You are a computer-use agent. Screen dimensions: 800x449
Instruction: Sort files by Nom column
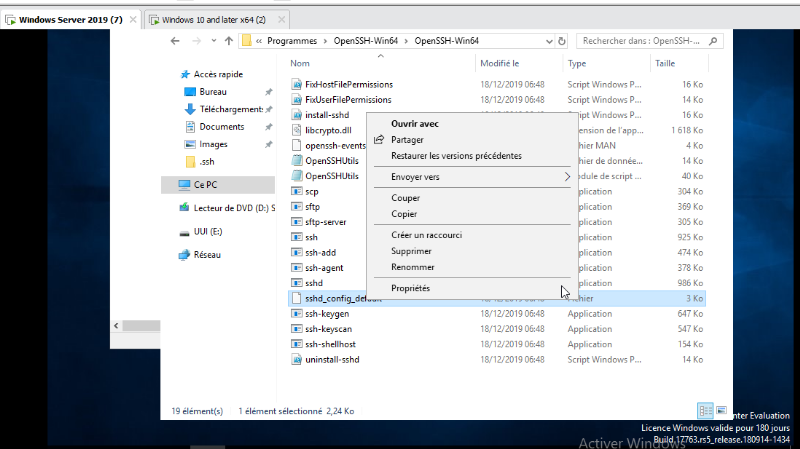[x=300, y=63]
